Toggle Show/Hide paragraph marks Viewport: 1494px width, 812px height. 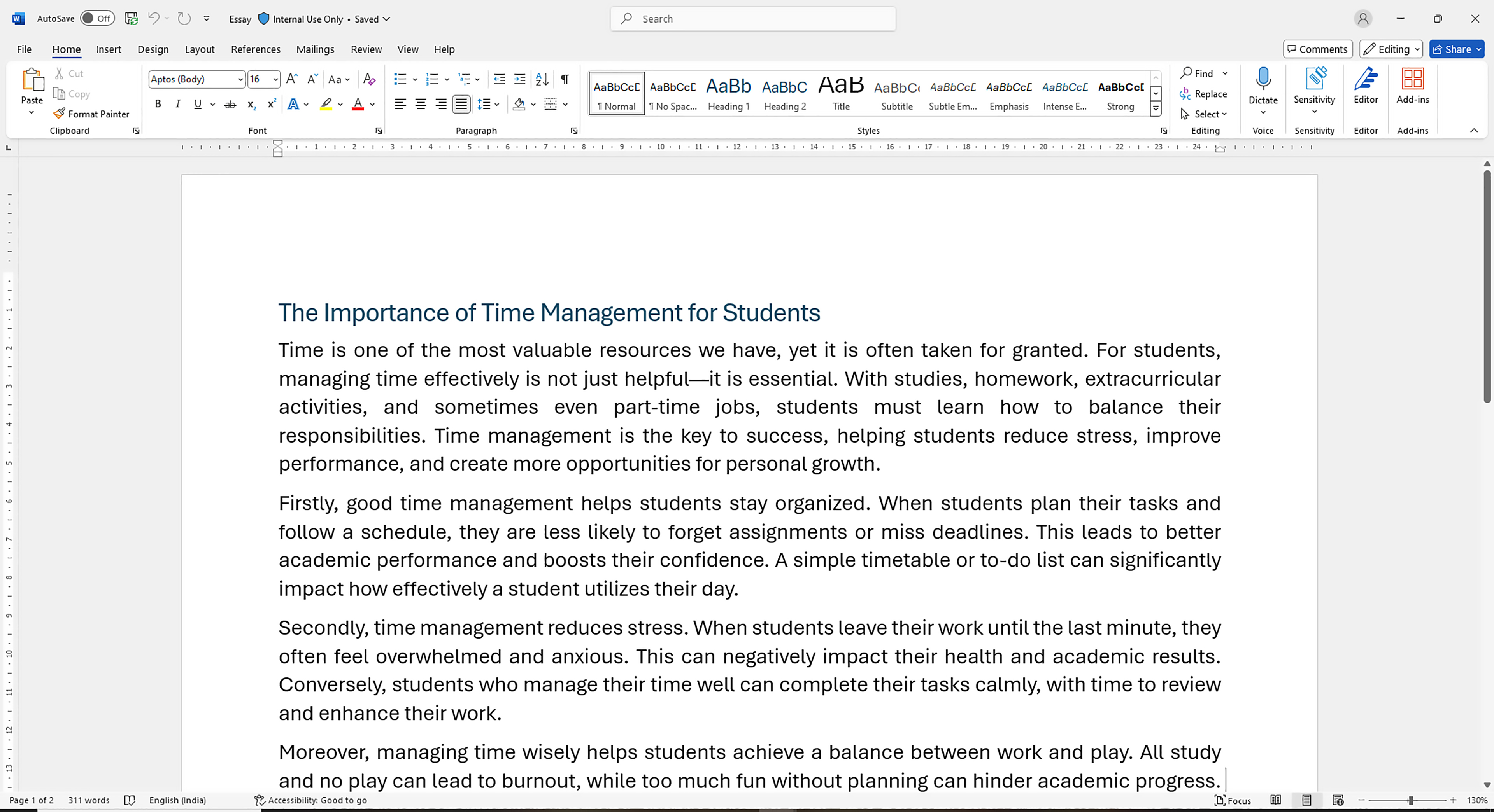[565, 79]
